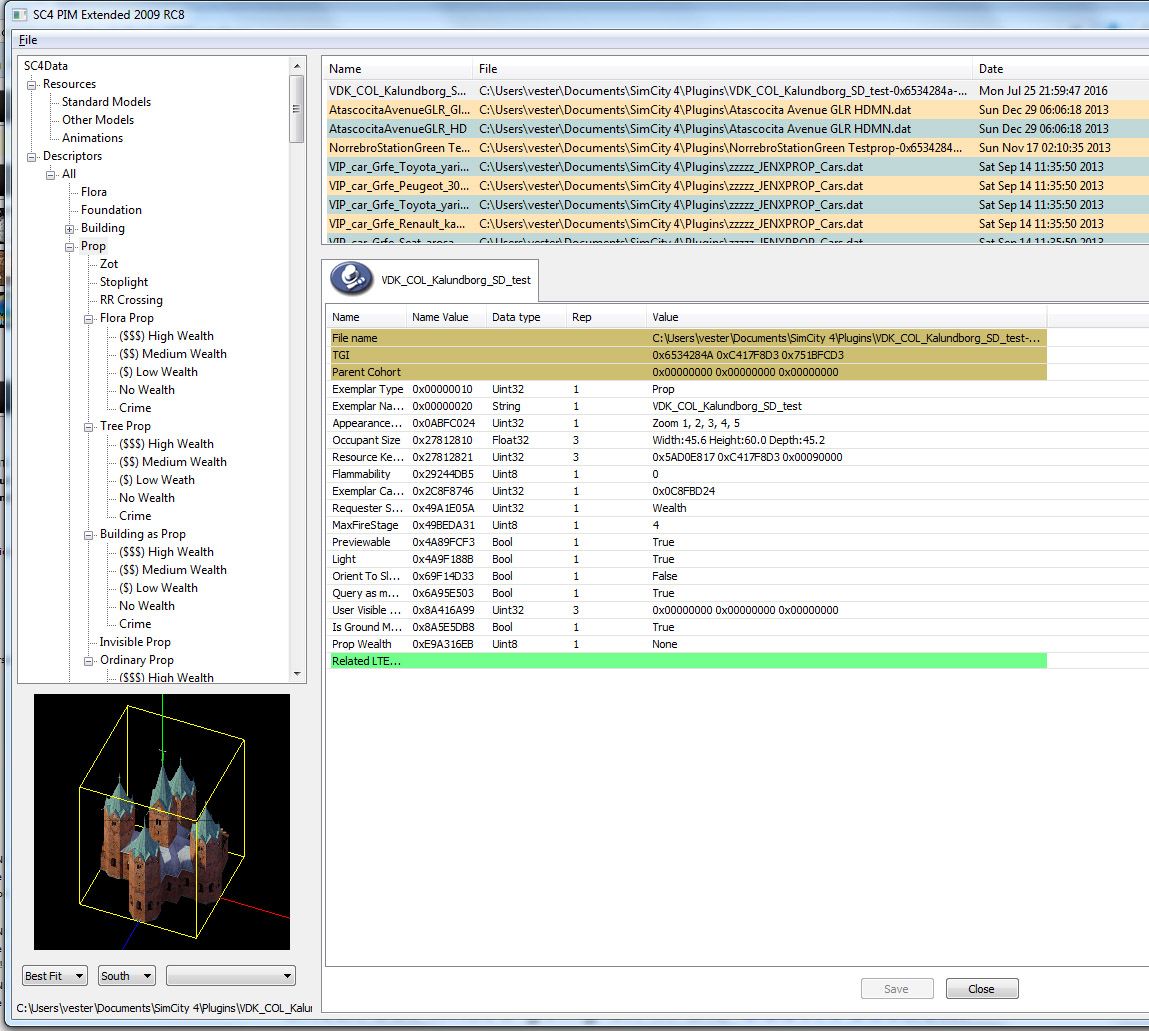The image size is (1149, 1031).
Task: Click the Parent Cohort row
Action: (688, 372)
